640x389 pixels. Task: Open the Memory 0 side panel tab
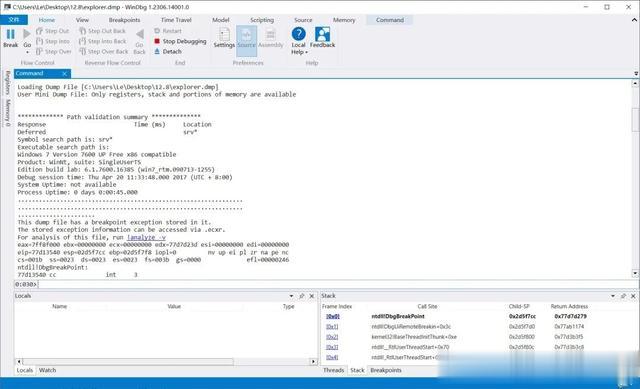(x=7, y=112)
